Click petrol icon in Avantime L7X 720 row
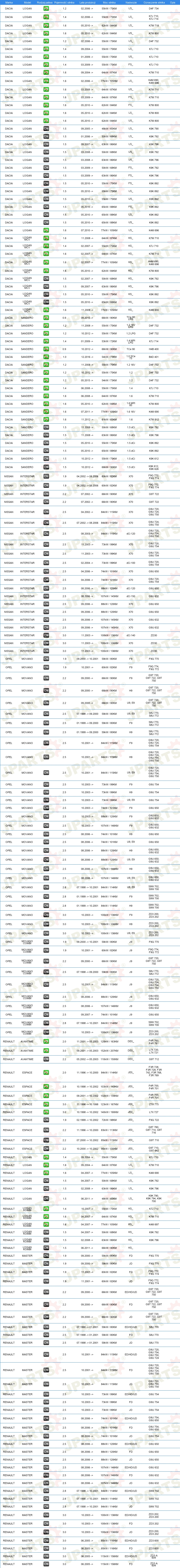The image size is (180, 1568). point(46,1051)
